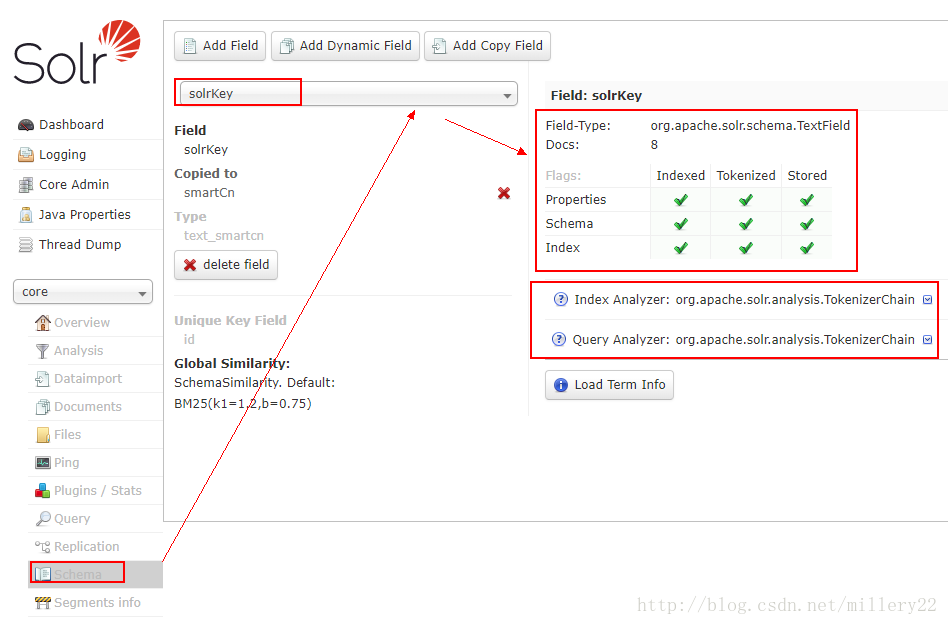Click the Analysis funnel icon
This screenshot has width=948, height=625.
coord(42,351)
